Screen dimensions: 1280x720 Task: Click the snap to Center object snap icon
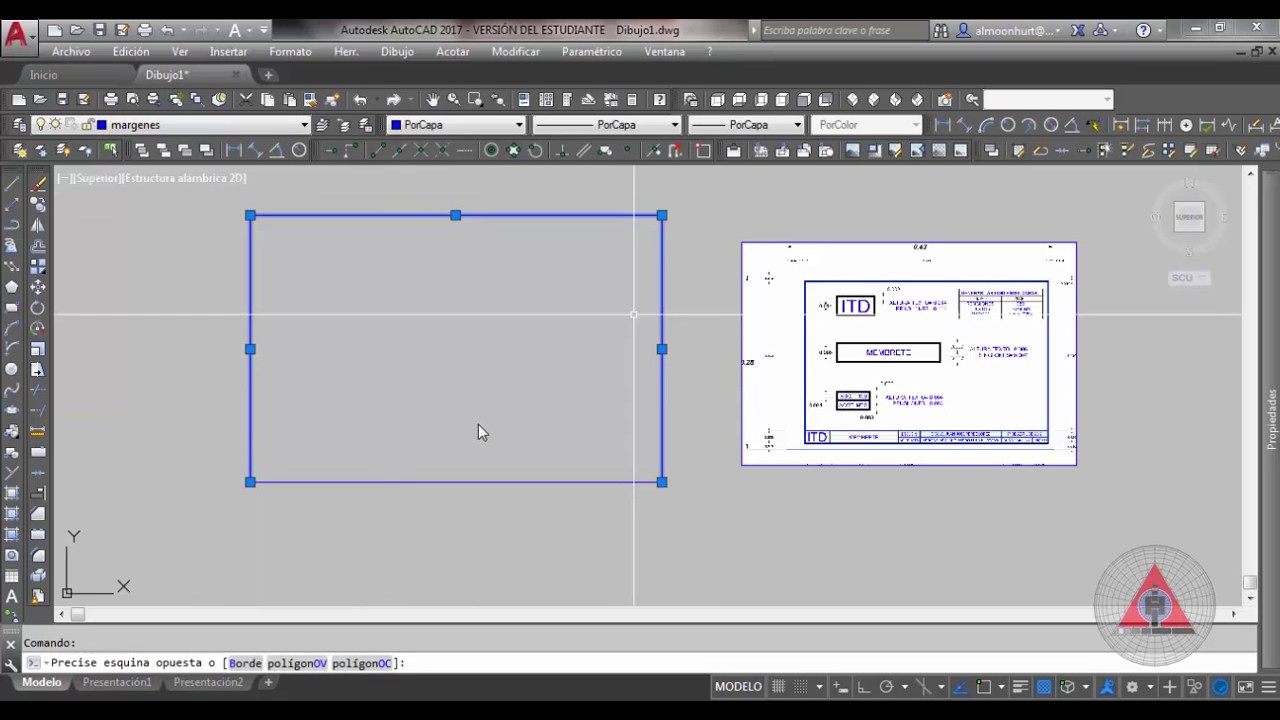pyautogui.click(x=491, y=151)
